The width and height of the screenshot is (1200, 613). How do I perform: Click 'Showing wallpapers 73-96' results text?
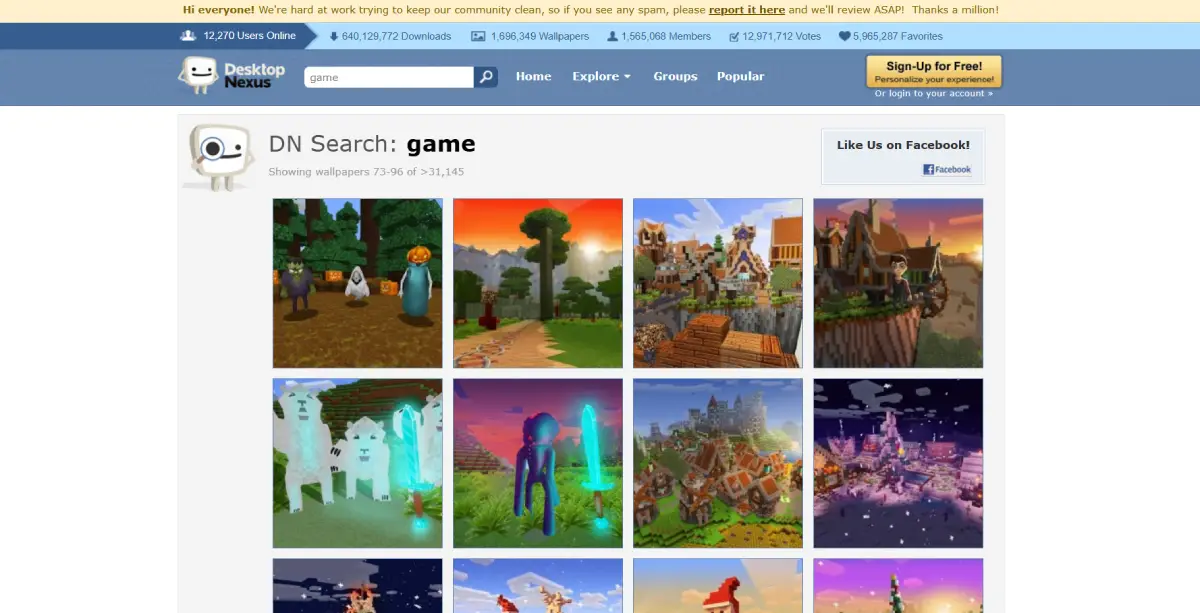366,172
